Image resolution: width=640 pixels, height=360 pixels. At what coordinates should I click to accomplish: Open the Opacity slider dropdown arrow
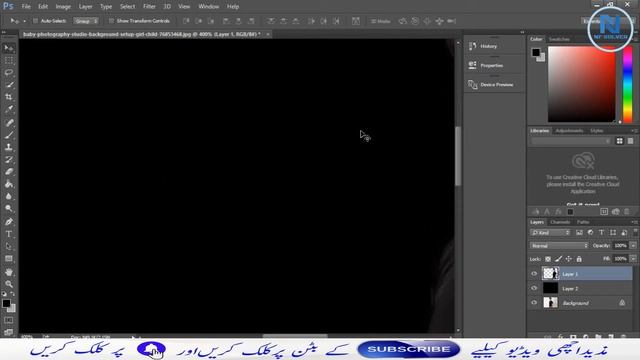633,246
